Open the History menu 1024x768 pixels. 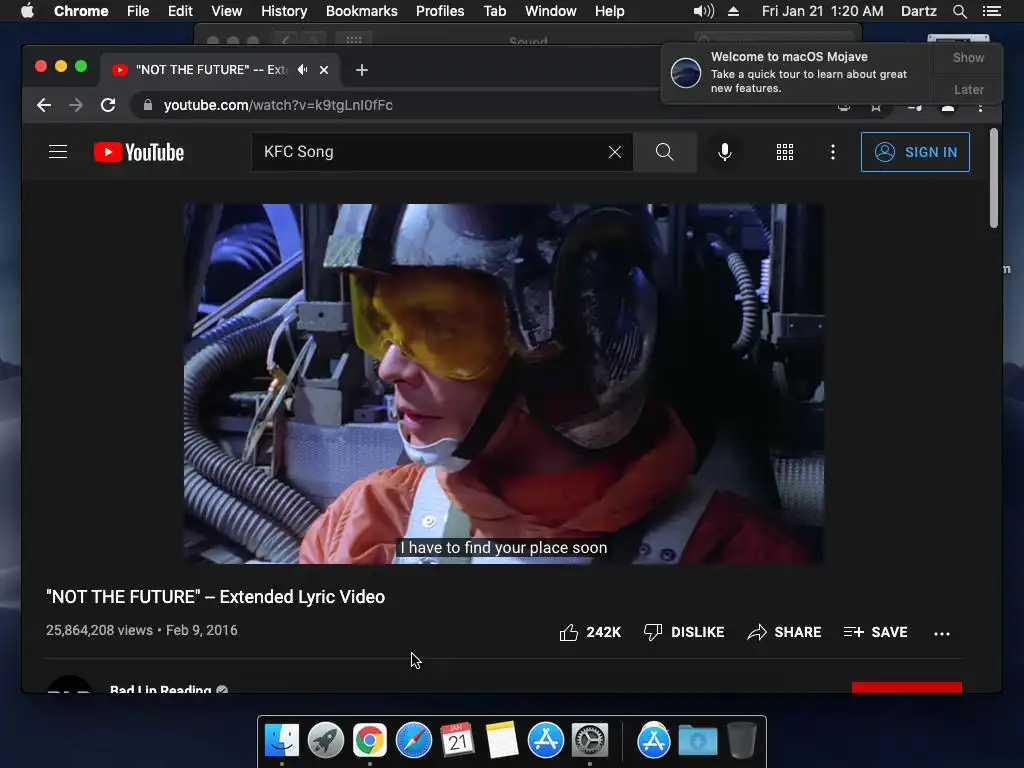(x=284, y=11)
